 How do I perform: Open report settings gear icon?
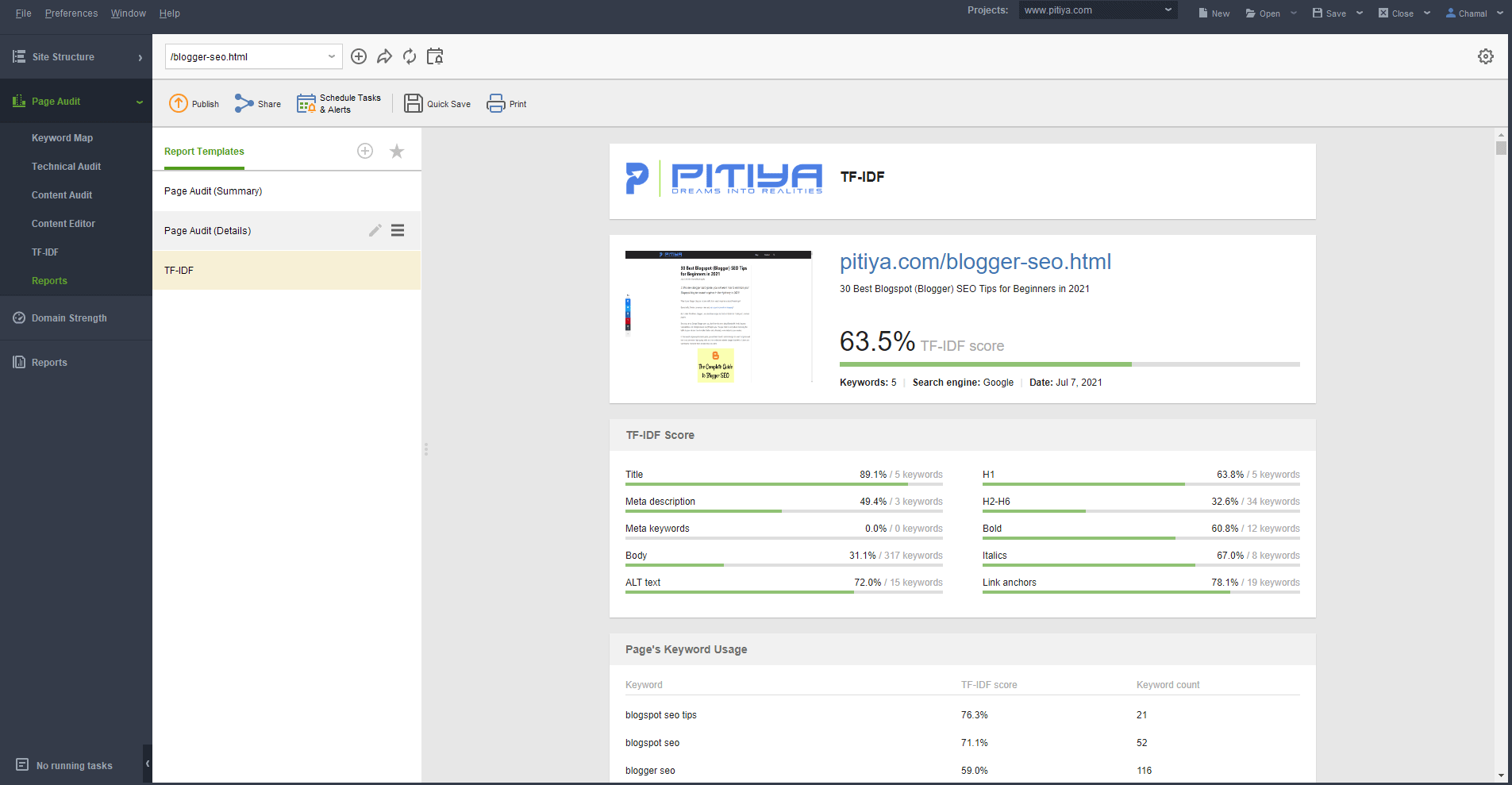pyautogui.click(x=1486, y=56)
